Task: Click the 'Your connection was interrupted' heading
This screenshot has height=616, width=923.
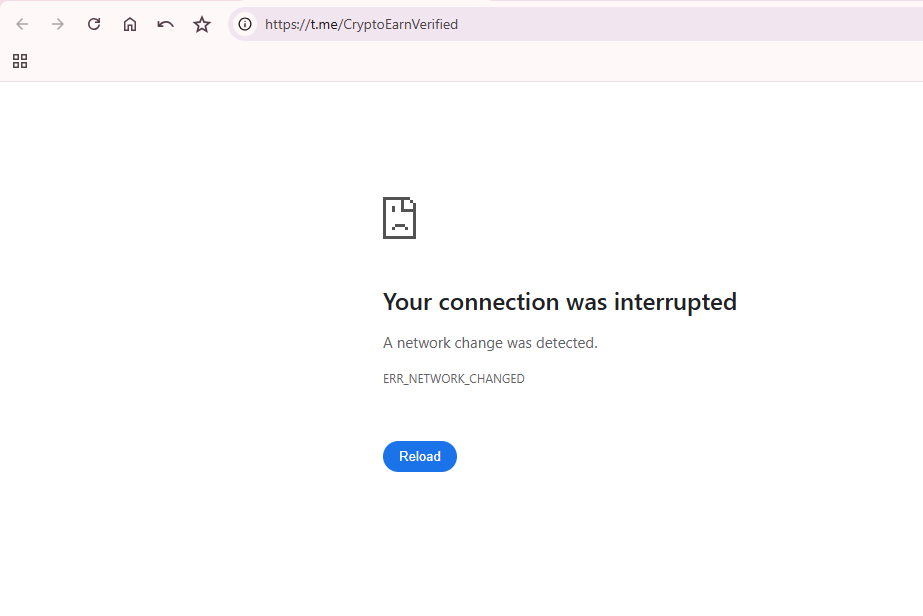Action: [x=559, y=302]
